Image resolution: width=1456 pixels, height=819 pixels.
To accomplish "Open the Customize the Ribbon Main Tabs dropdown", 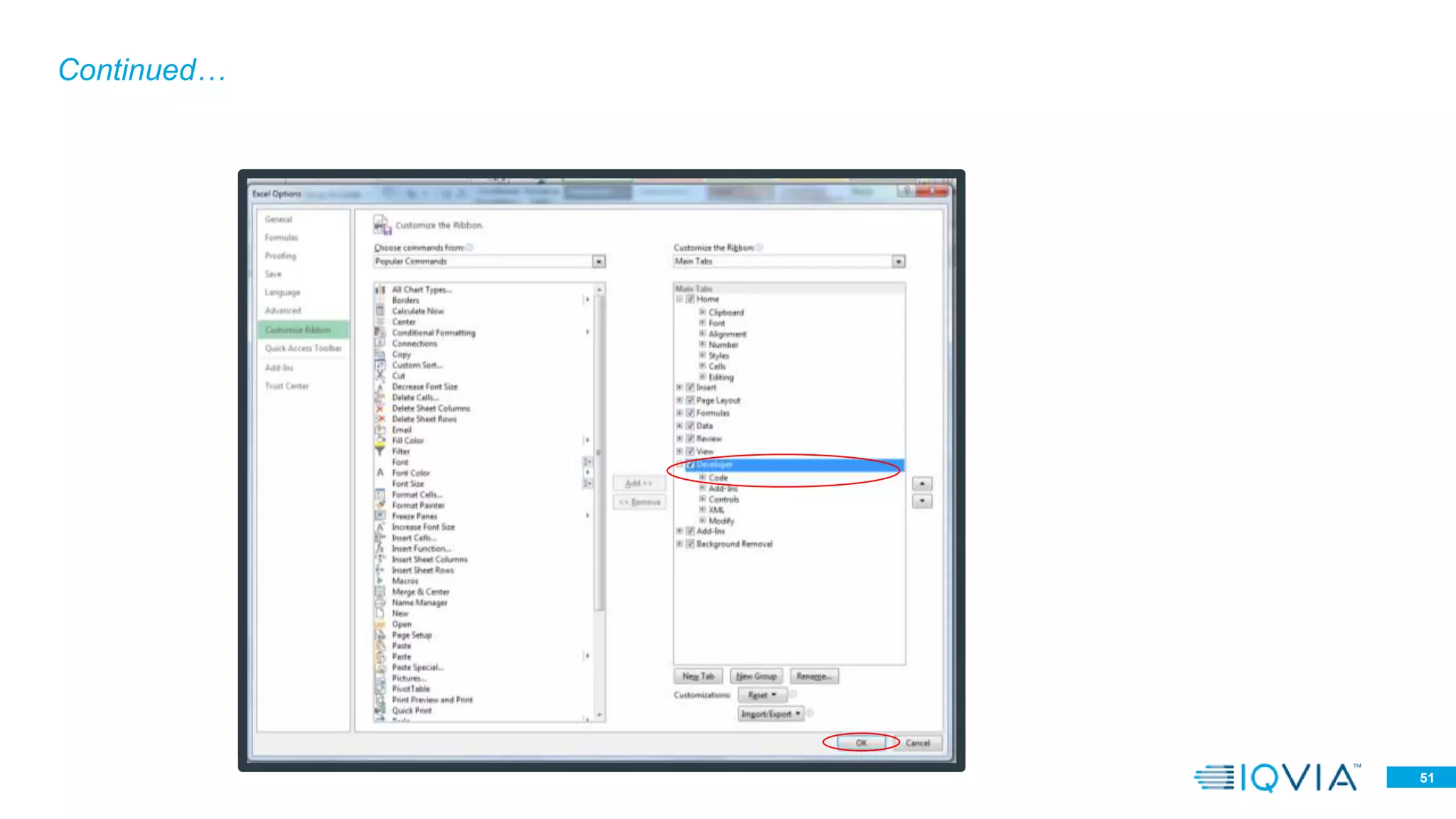I will tap(899, 262).
